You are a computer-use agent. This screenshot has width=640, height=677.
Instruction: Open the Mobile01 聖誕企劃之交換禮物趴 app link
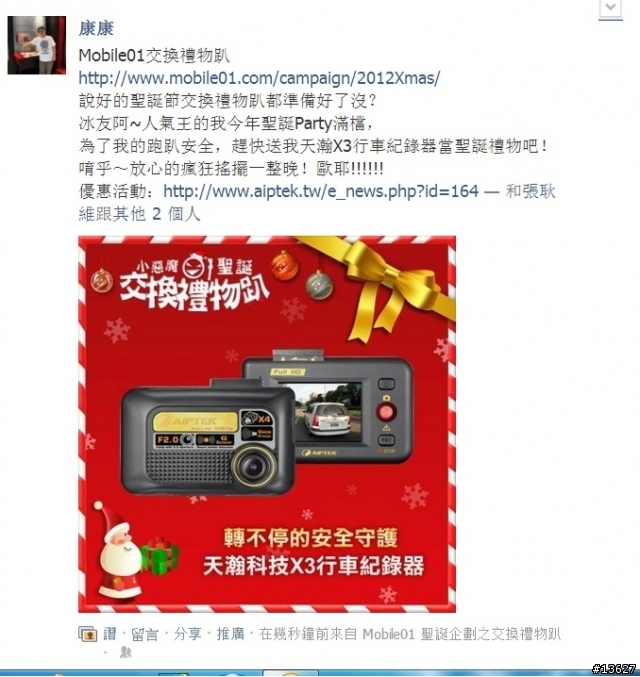[461, 634]
